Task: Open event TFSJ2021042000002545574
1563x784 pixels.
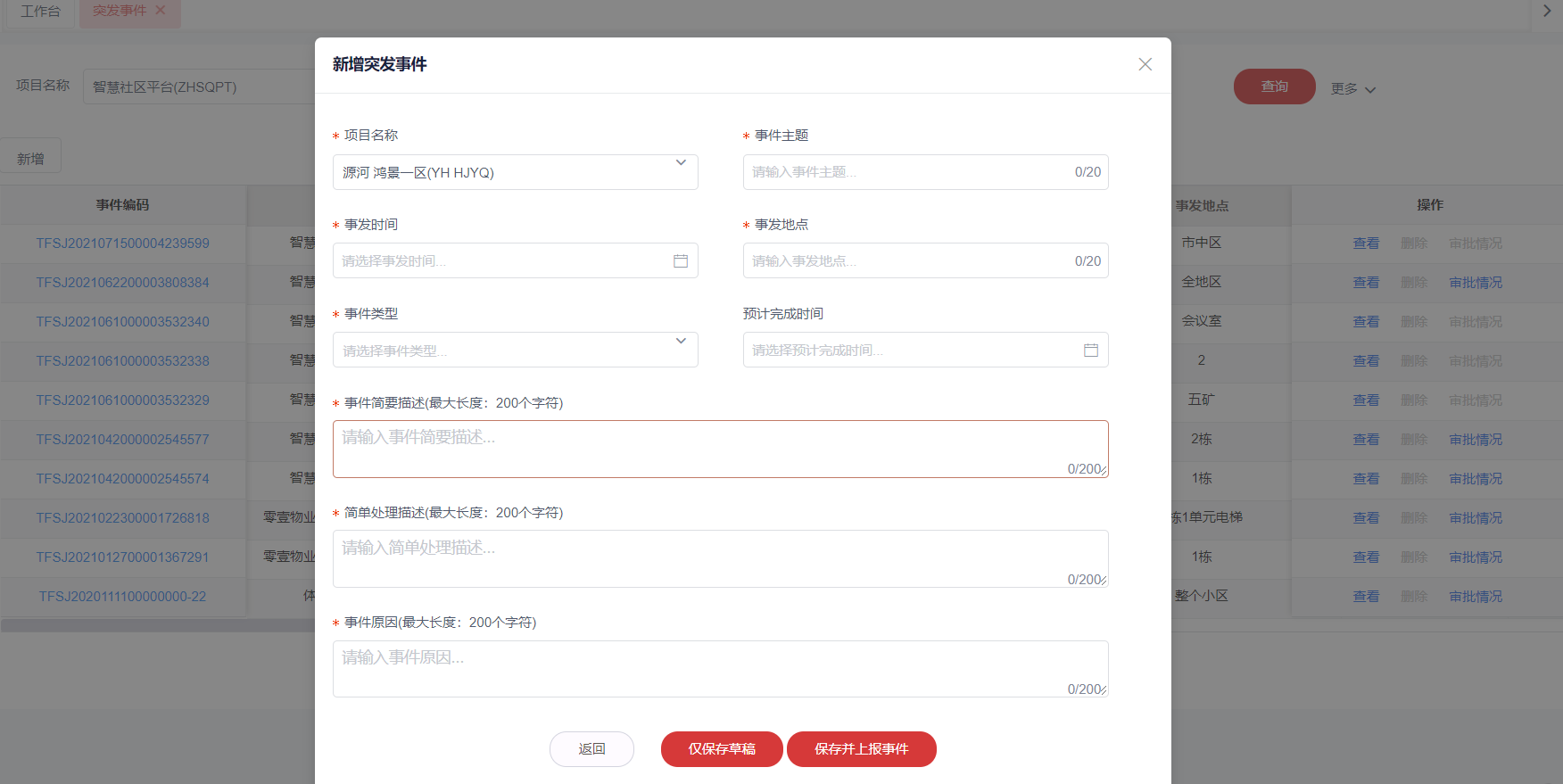Action: point(123,479)
